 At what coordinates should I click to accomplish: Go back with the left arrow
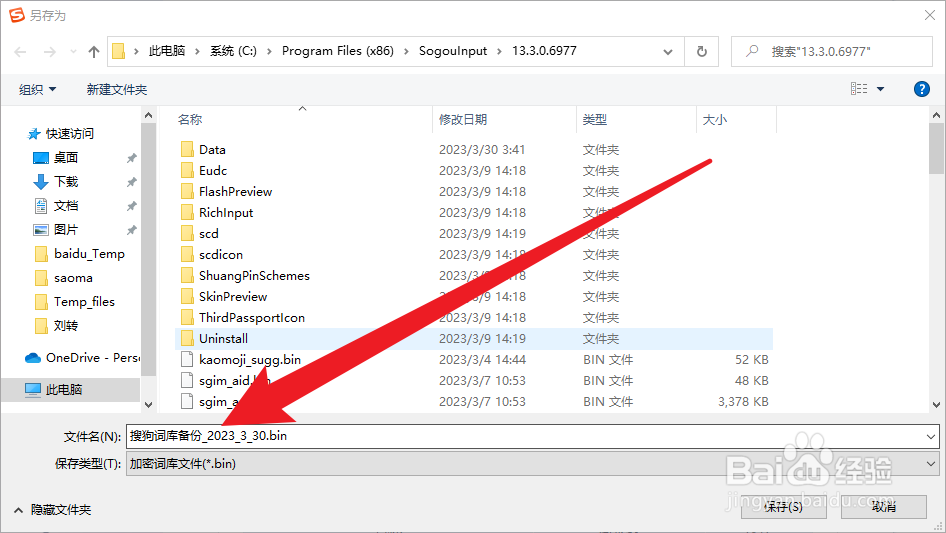(x=21, y=52)
